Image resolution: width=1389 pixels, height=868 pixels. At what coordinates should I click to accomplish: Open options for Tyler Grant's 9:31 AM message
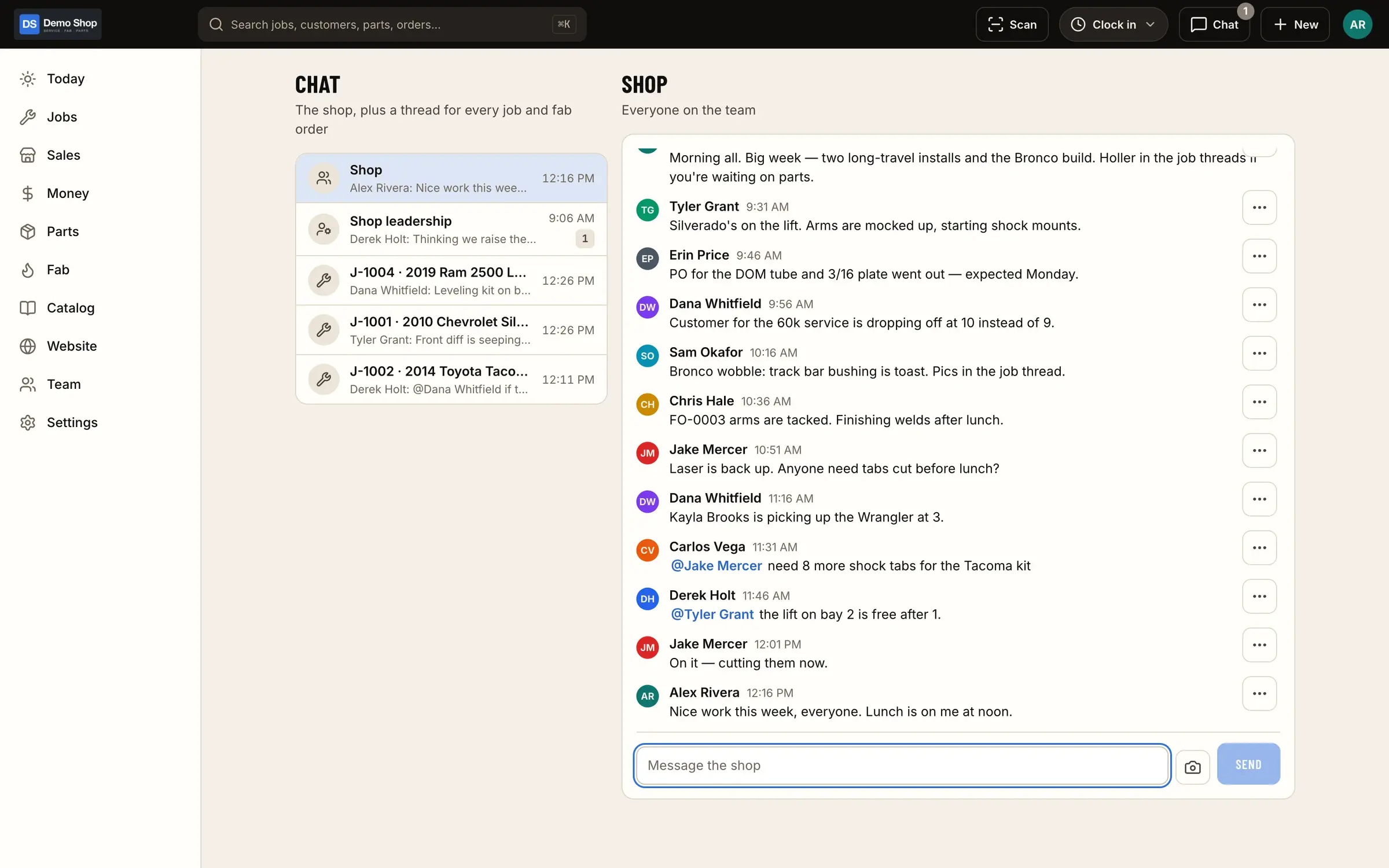pyautogui.click(x=1259, y=207)
